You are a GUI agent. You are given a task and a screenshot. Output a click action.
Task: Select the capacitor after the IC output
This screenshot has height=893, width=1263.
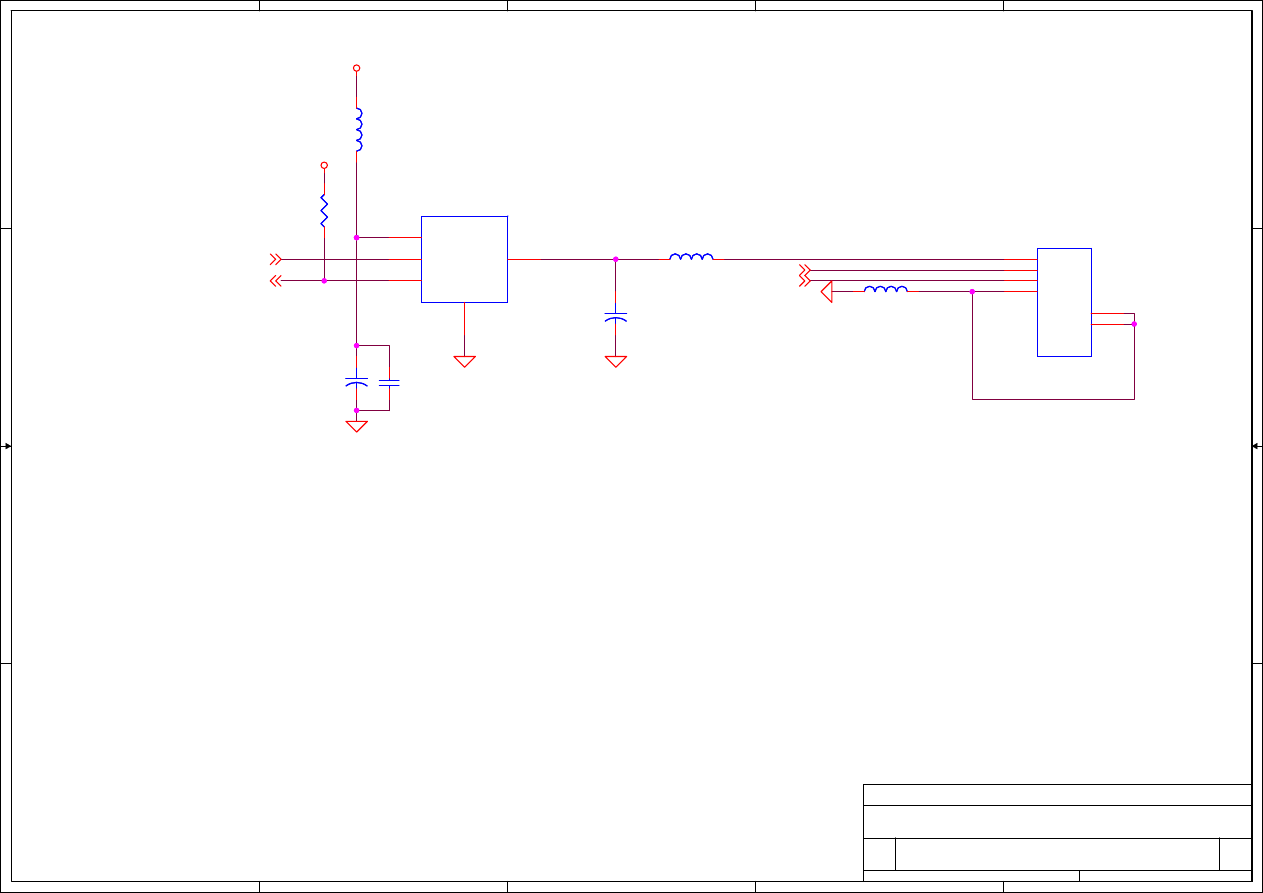[x=616, y=317]
